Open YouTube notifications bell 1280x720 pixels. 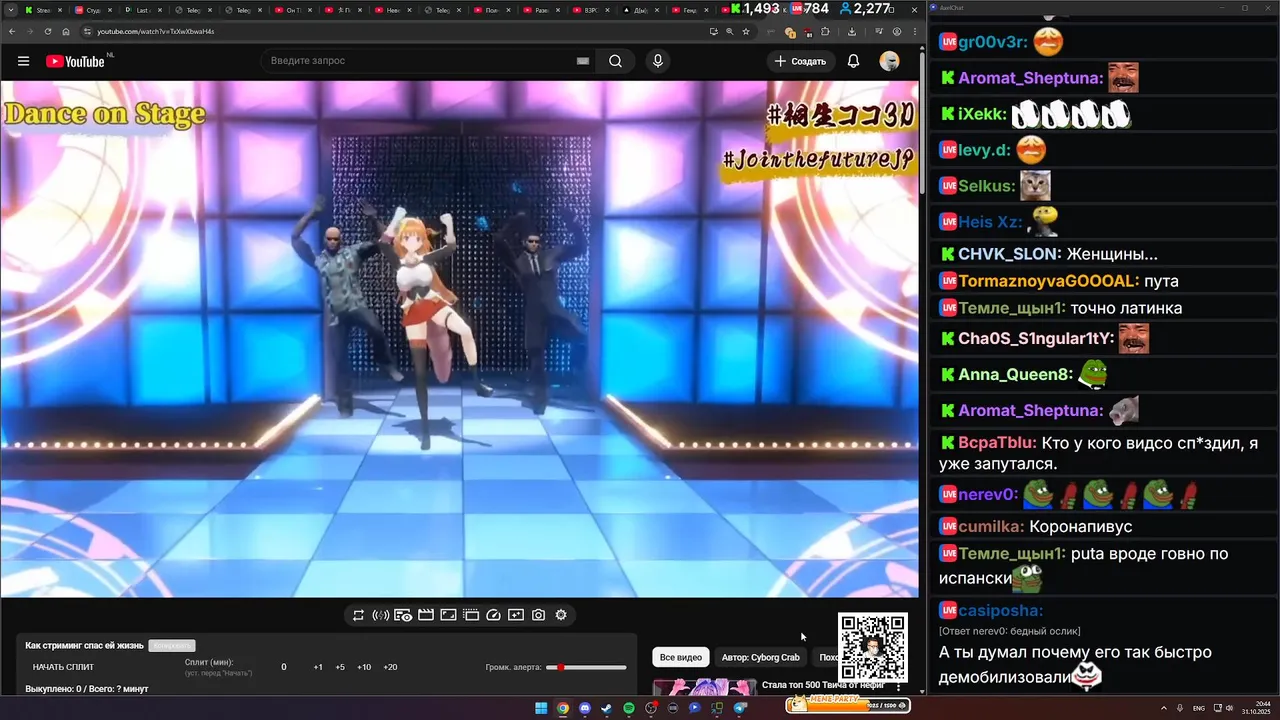coord(853,61)
